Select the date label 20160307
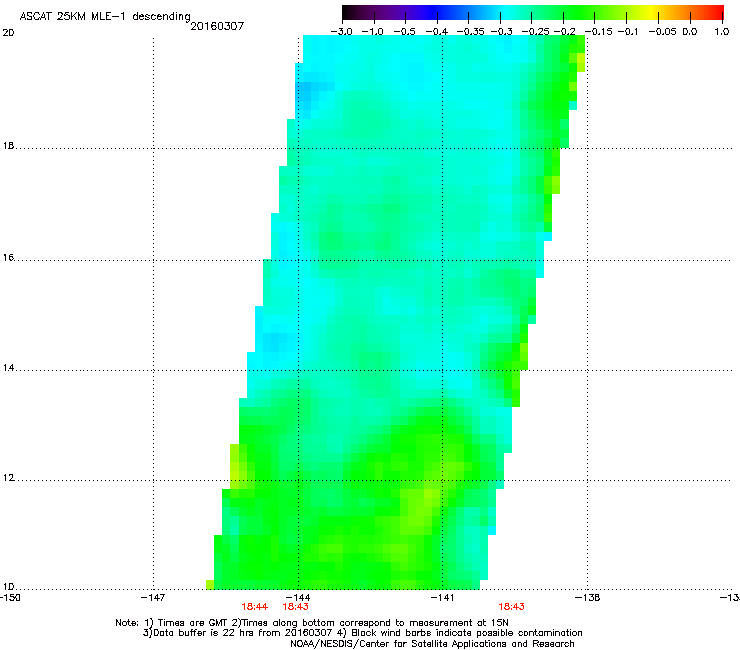 click(217, 26)
